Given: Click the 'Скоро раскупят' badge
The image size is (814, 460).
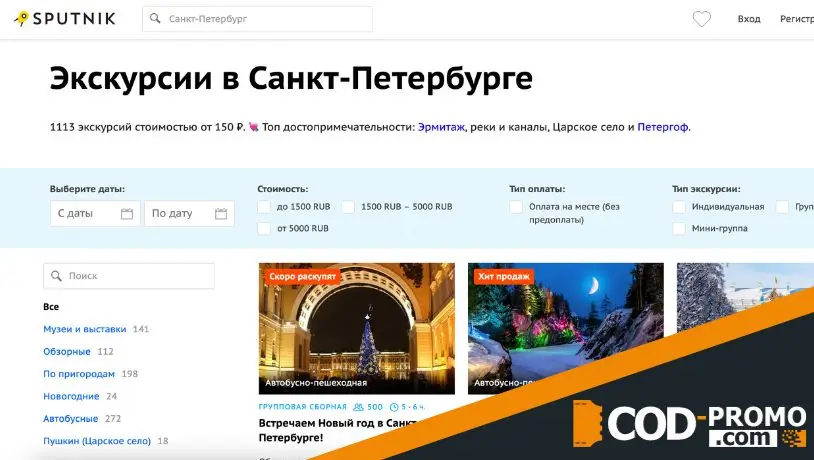Looking at the screenshot, I should 303,277.
